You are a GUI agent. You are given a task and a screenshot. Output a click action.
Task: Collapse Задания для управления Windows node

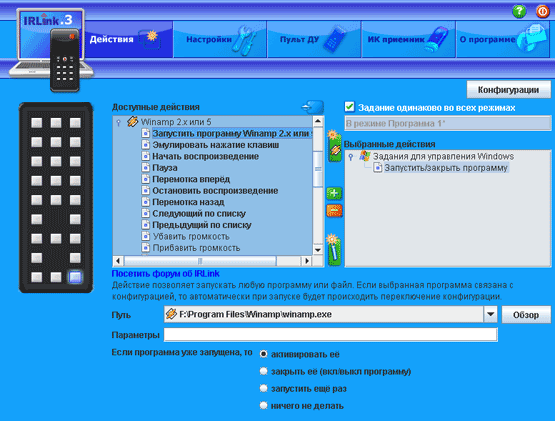click(351, 157)
